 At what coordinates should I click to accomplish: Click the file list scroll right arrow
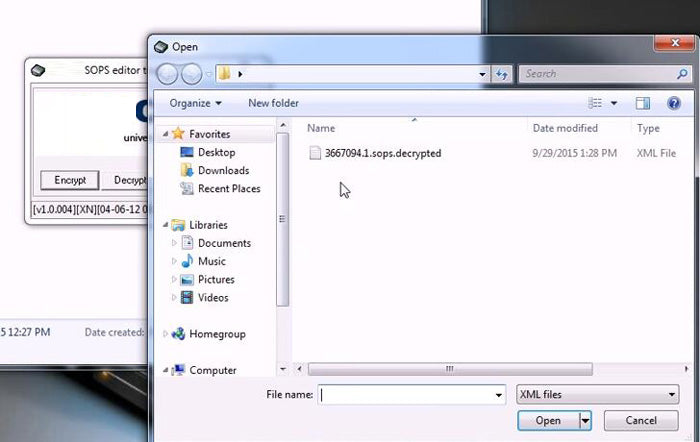point(686,369)
